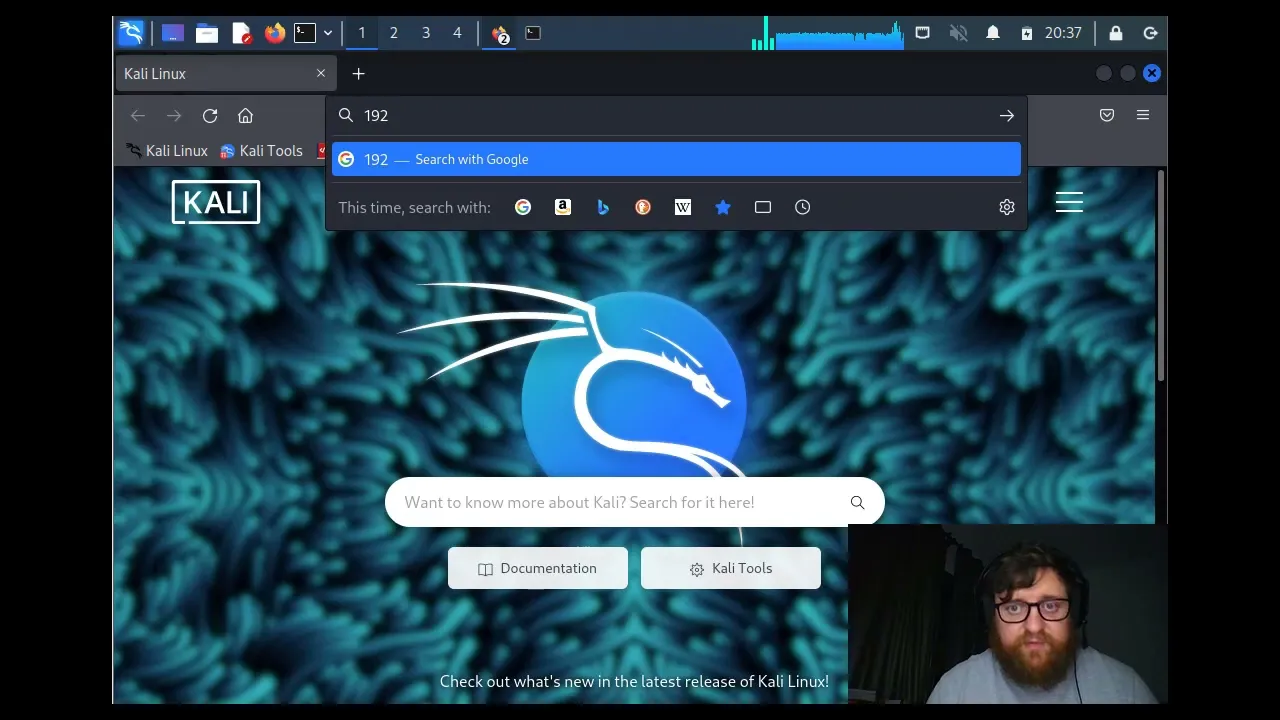The width and height of the screenshot is (1280, 720).
Task: Reload the current page
Action: click(210, 116)
